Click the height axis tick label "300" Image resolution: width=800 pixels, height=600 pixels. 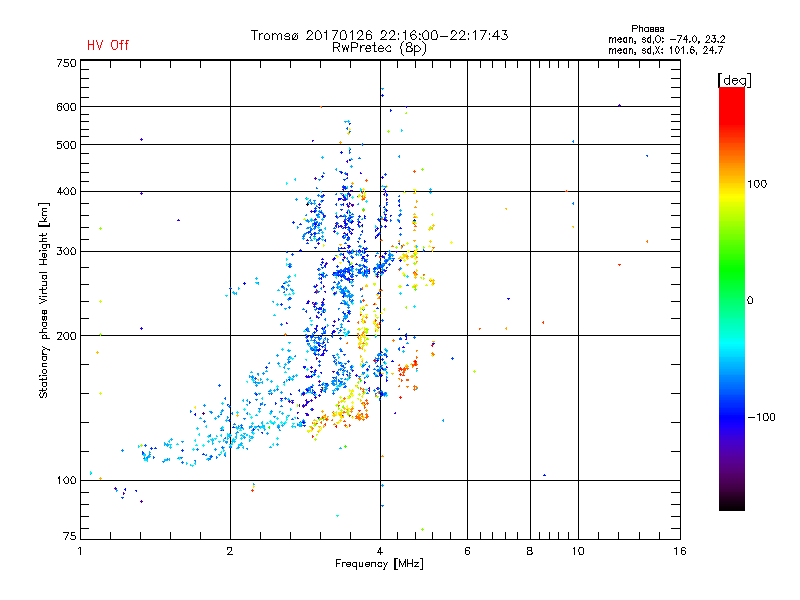coord(66,252)
